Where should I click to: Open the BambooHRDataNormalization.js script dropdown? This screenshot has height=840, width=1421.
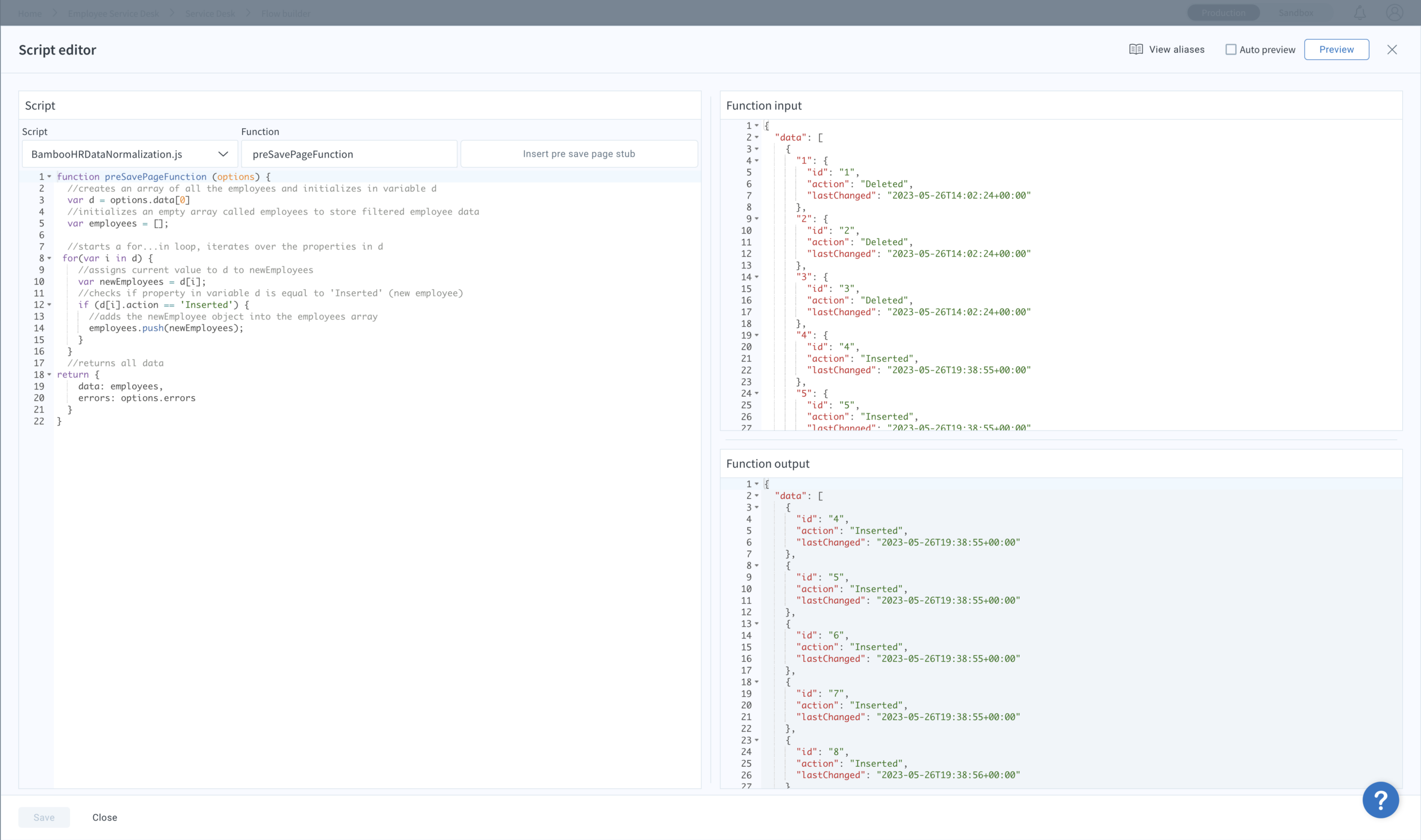coord(130,154)
